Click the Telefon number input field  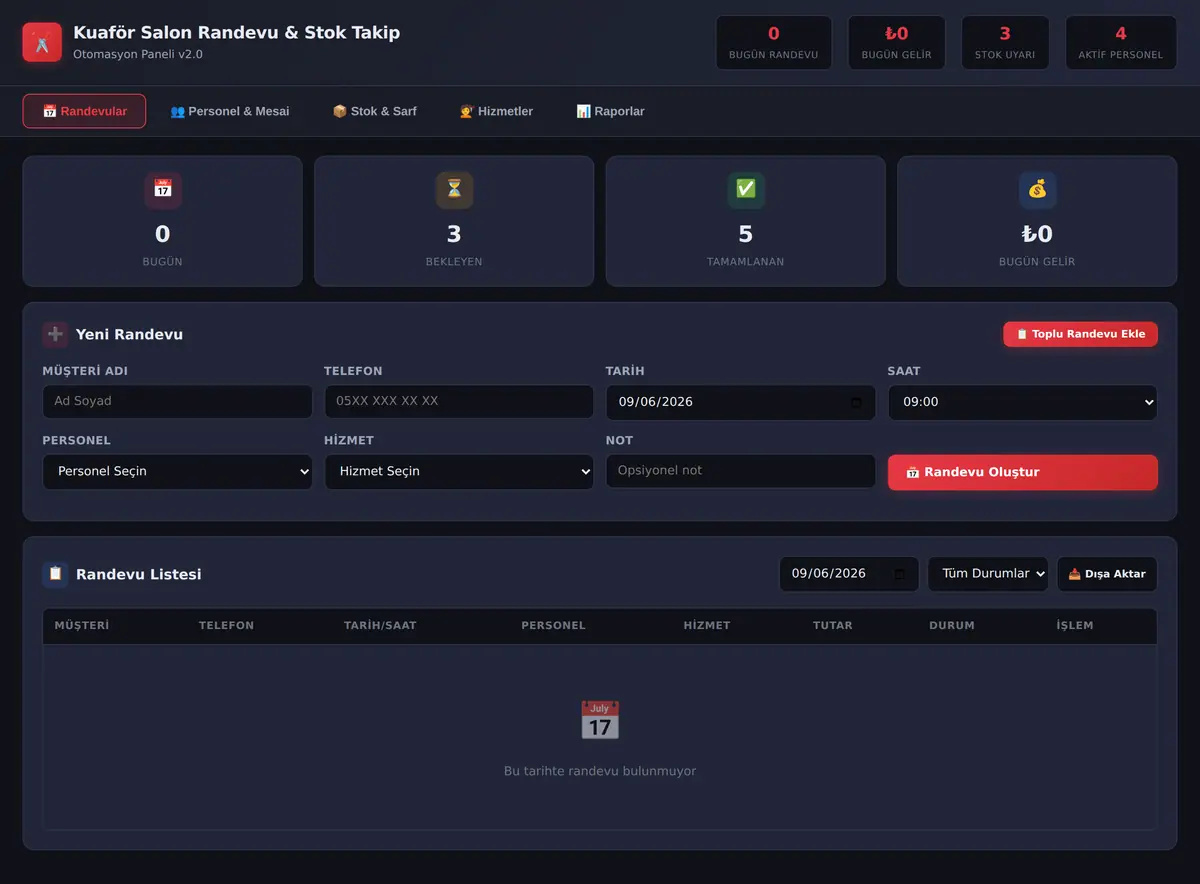[x=459, y=401]
